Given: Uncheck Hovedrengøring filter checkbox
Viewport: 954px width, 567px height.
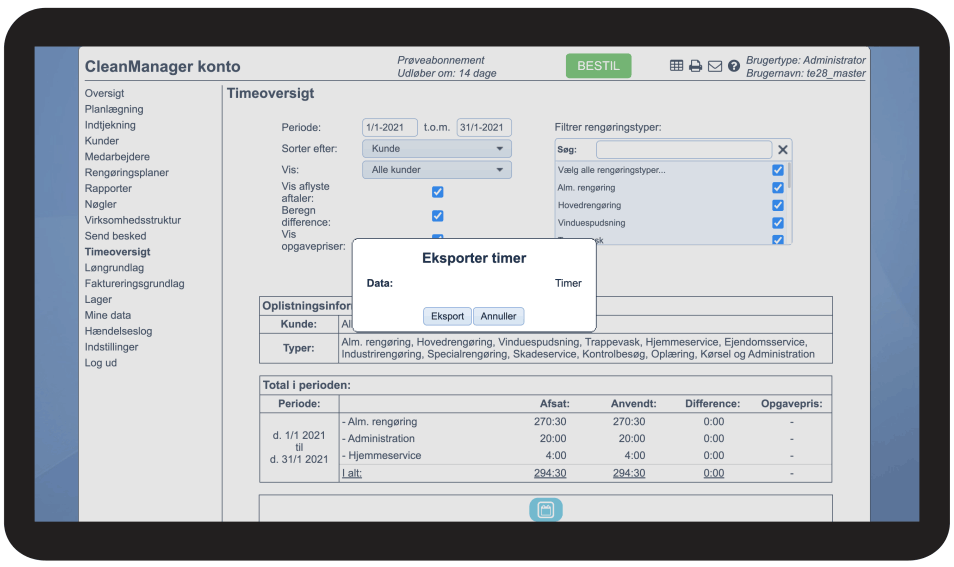Looking at the screenshot, I should point(778,205).
